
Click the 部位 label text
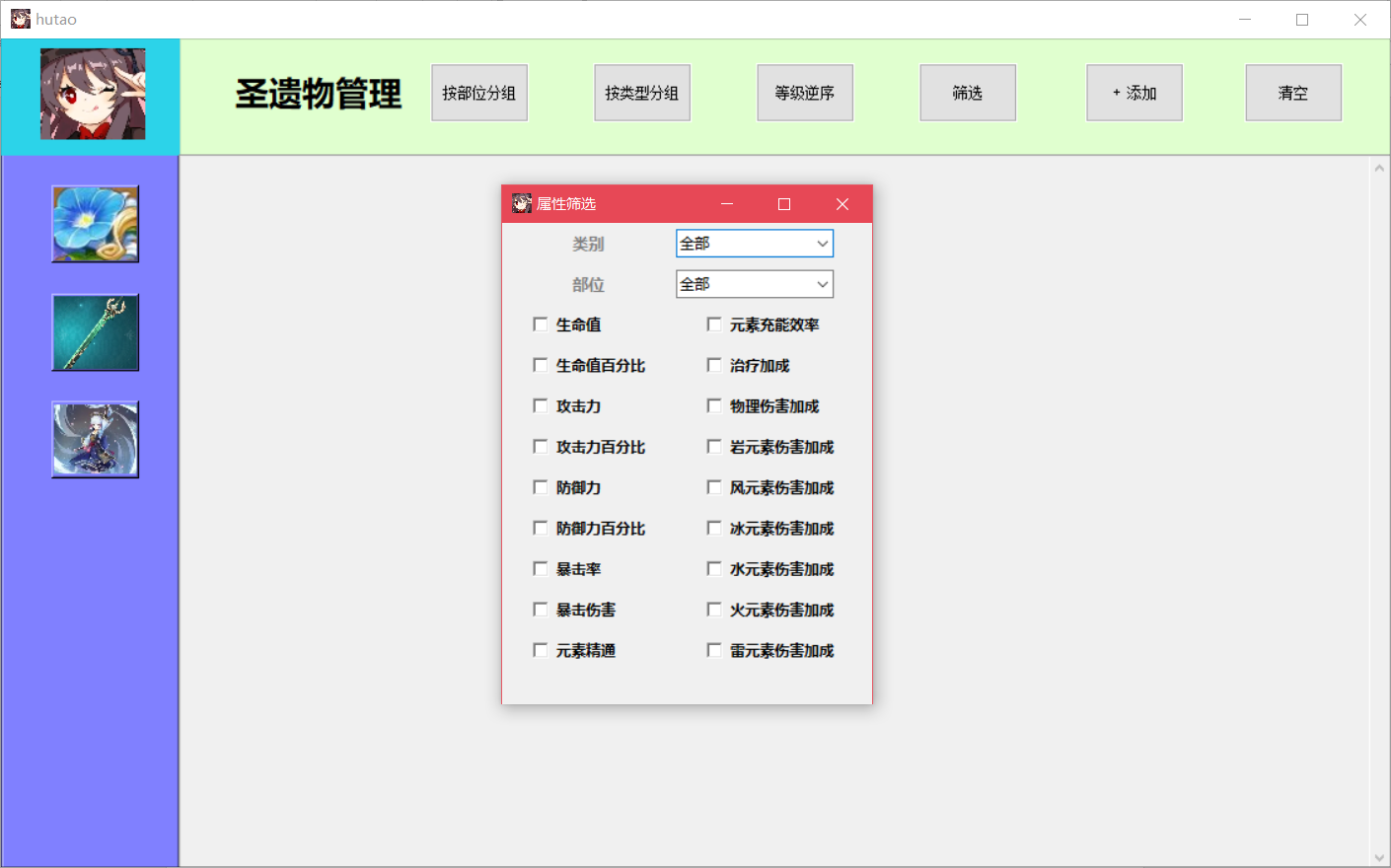pyautogui.click(x=588, y=284)
